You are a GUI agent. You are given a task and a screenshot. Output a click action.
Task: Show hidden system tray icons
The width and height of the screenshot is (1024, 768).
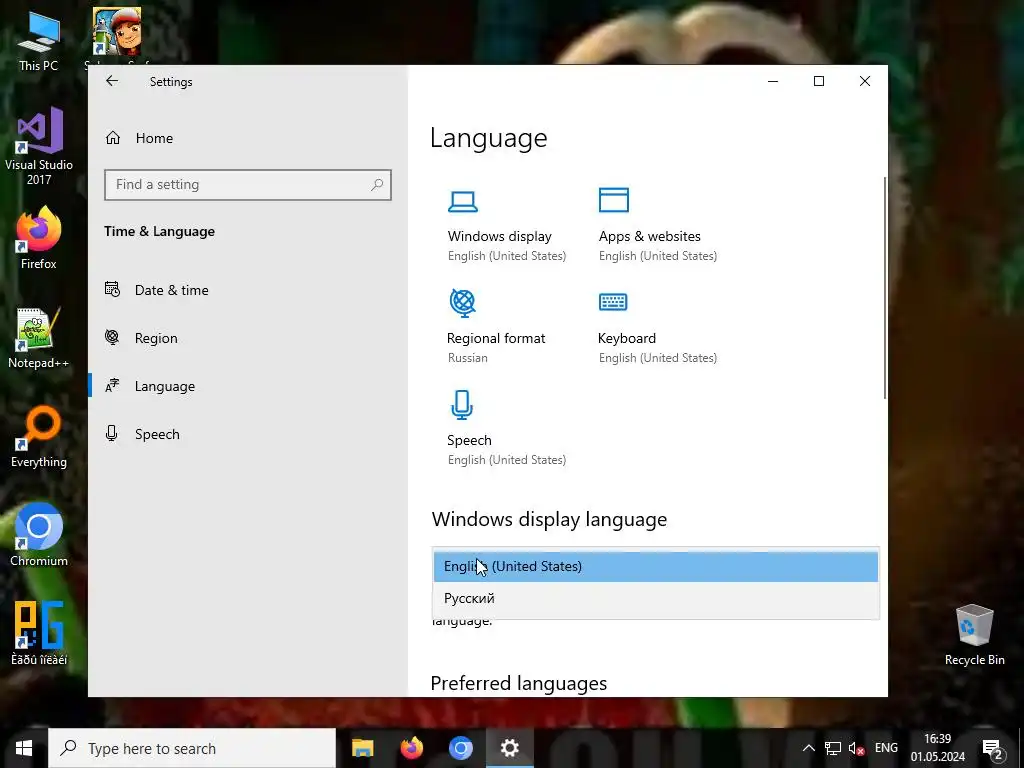(x=808, y=748)
